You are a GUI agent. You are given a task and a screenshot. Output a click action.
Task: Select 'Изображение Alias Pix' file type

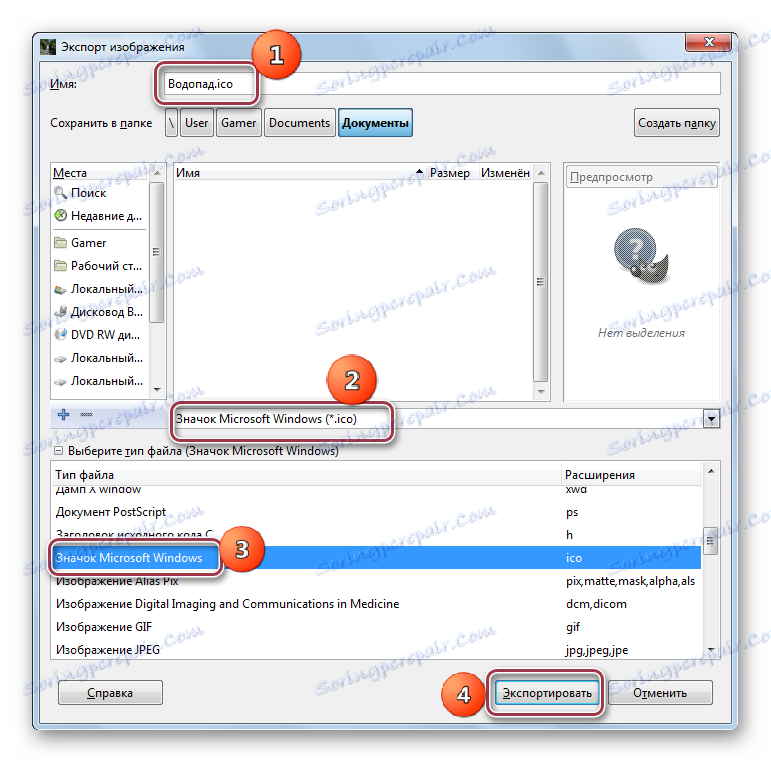(376, 581)
